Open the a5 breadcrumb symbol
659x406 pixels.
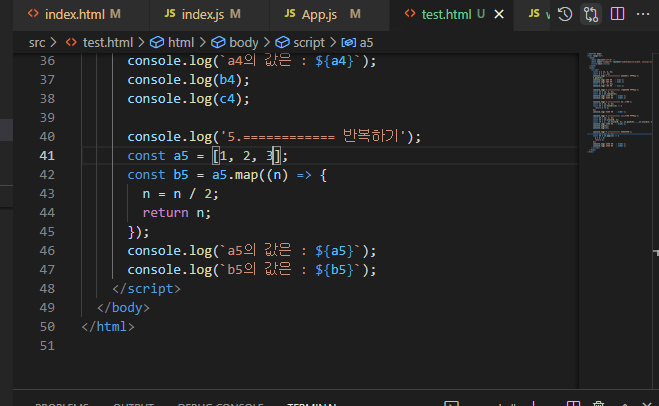tap(358, 42)
